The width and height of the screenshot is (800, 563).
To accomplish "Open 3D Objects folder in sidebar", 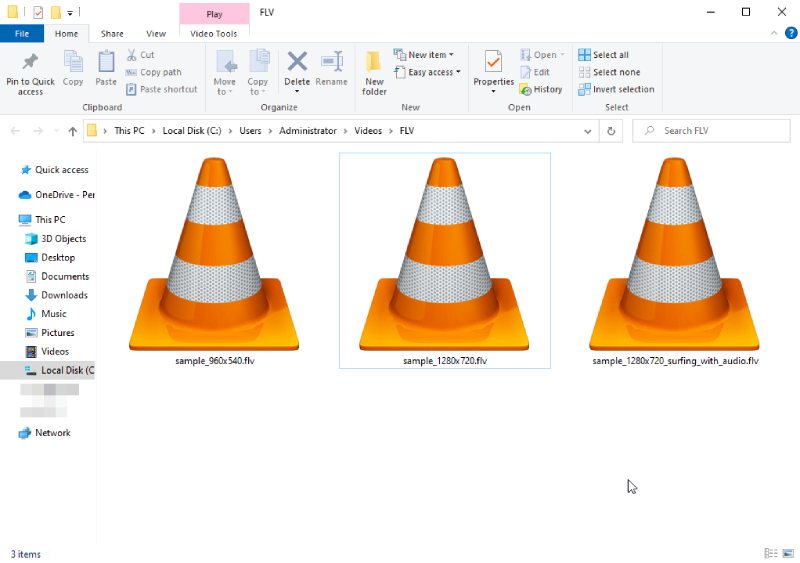I will click(x=56, y=238).
